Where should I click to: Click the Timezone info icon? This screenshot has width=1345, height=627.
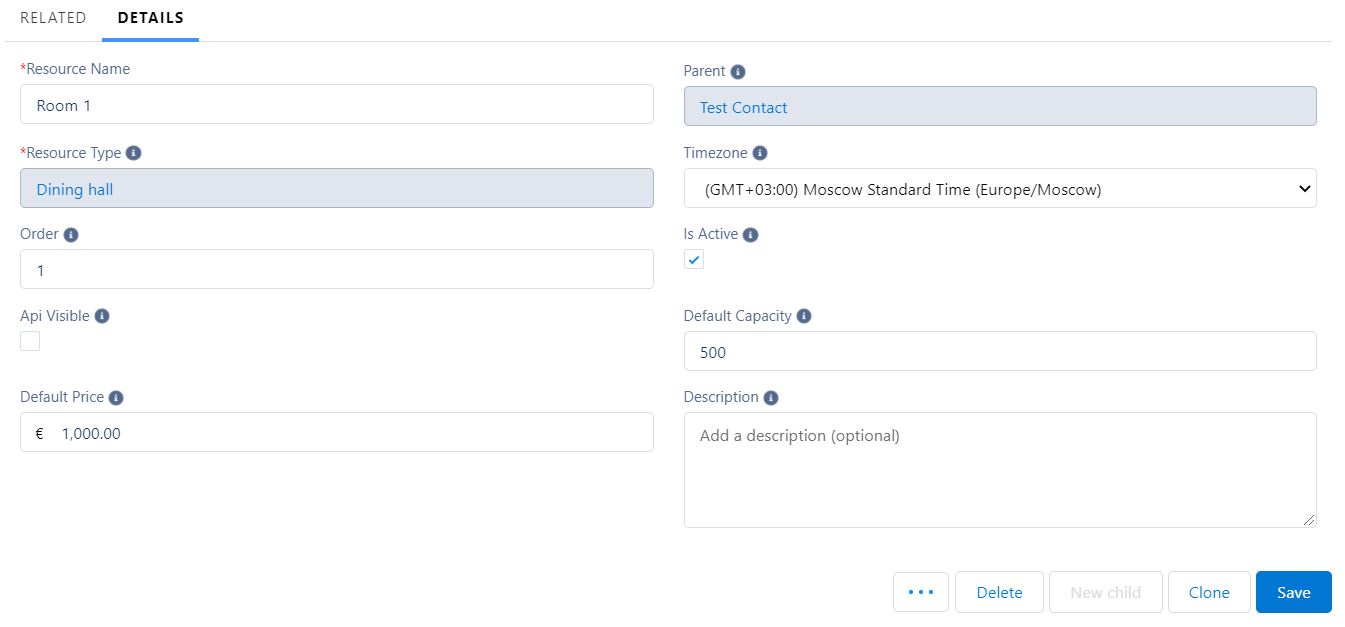pos(760,154)
